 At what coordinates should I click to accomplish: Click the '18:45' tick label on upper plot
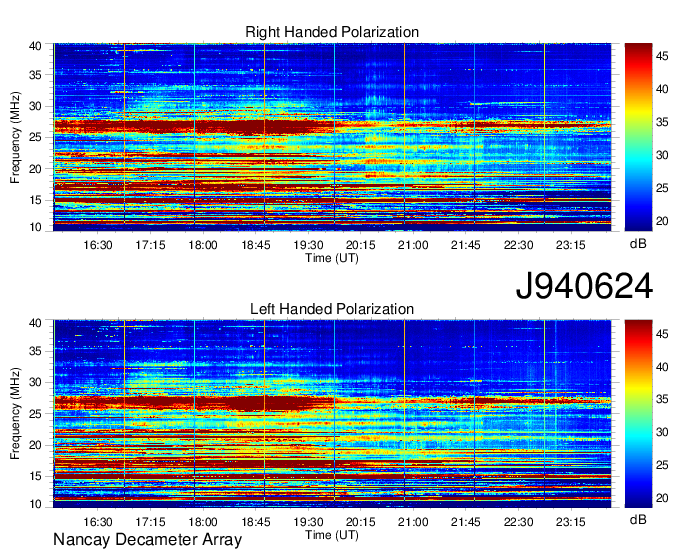[255, 245]
